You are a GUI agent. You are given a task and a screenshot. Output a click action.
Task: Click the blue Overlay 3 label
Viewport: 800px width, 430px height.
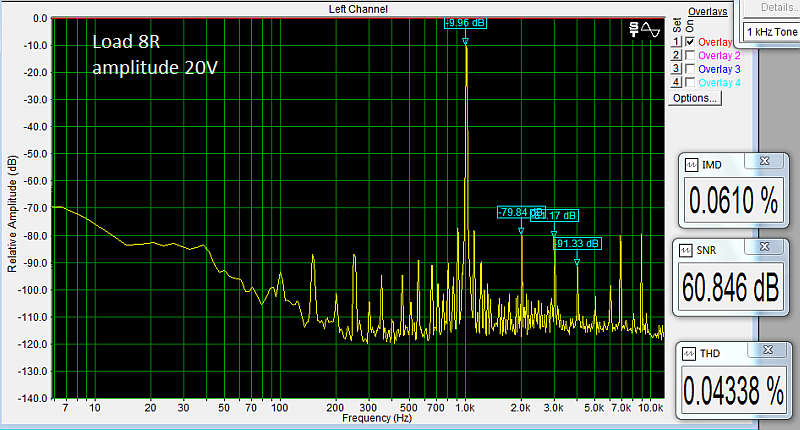[x=719, y=69]
